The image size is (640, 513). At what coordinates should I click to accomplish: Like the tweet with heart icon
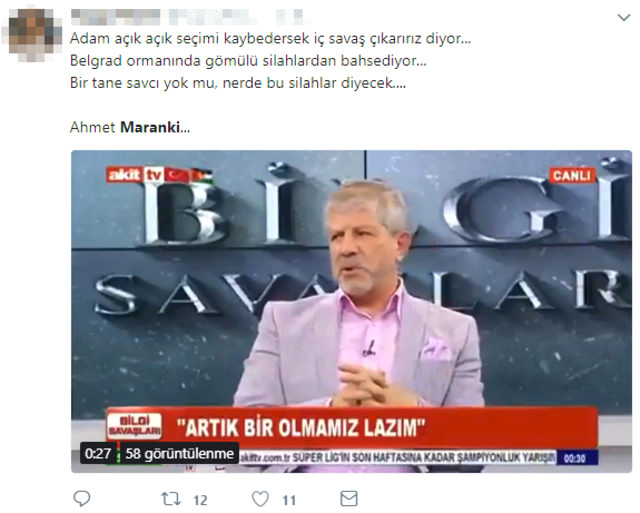click(260, 499)
